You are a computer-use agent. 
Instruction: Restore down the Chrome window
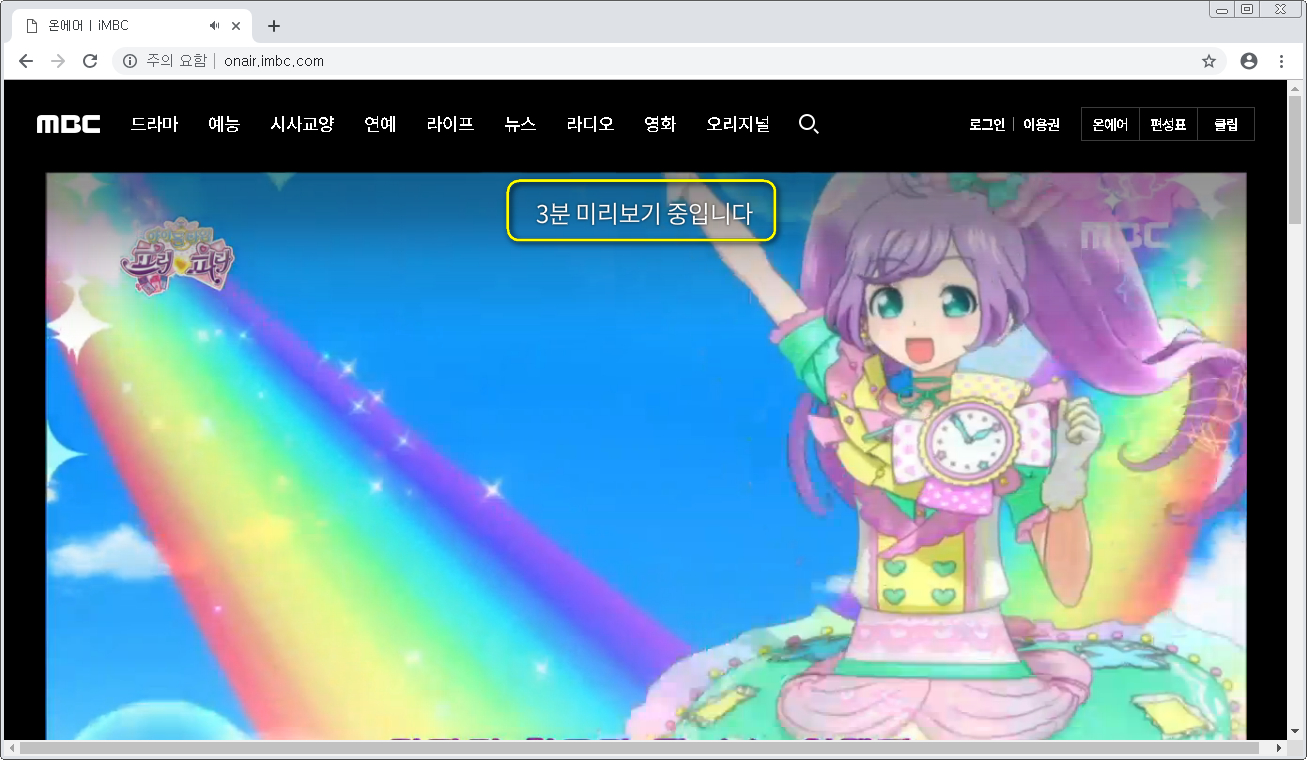tap(1247, 9)
